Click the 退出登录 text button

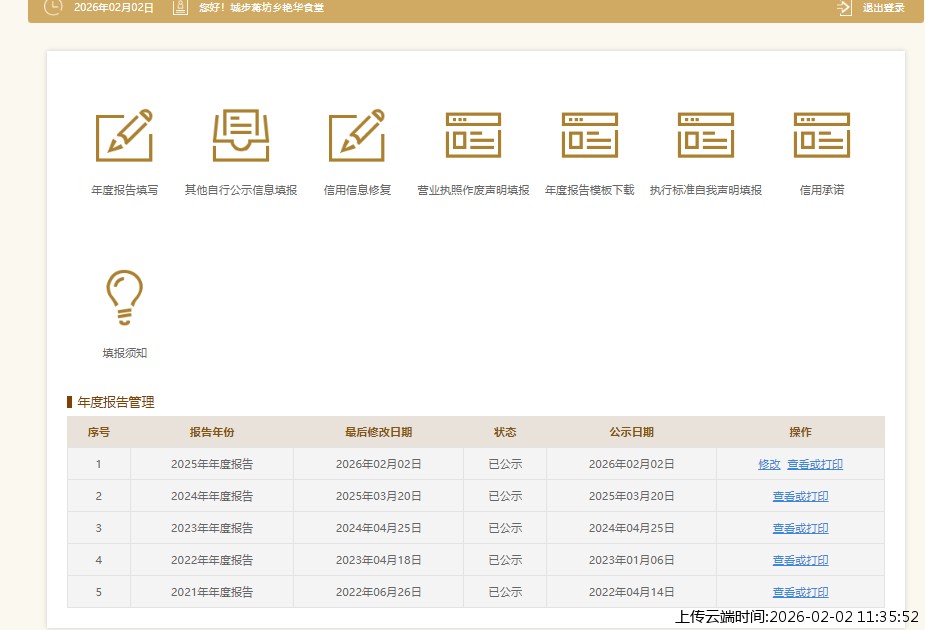(883, 8)
